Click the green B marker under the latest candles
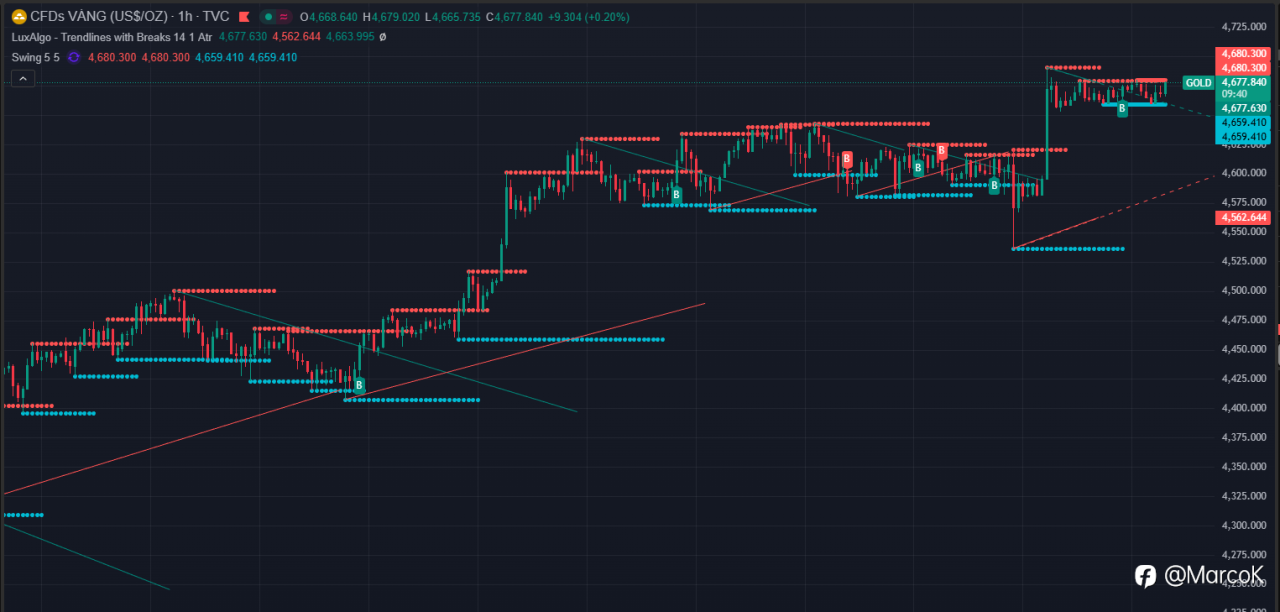This screenshot has width=1280, height=612. [1122, 108]
